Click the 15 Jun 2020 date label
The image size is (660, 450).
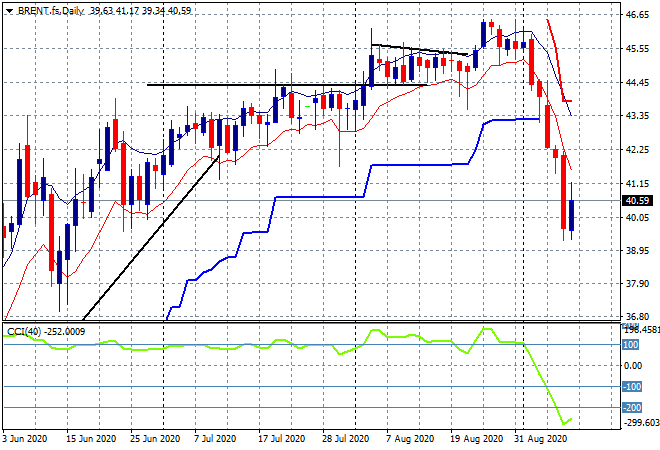(91, 439)
